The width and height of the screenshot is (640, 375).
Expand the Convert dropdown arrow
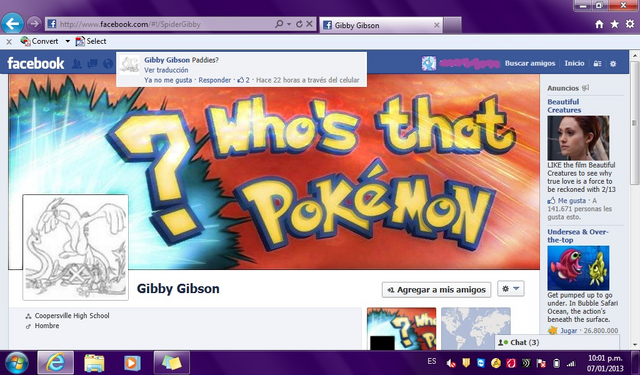coord(67,41)
